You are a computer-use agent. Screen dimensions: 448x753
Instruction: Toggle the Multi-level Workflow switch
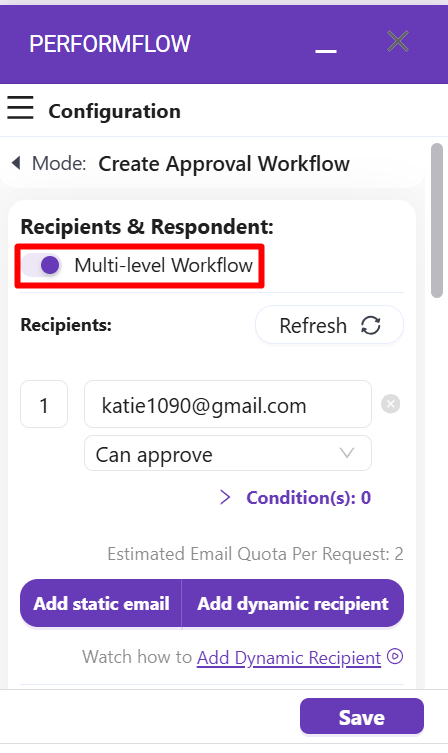click(x=42, y=265)
